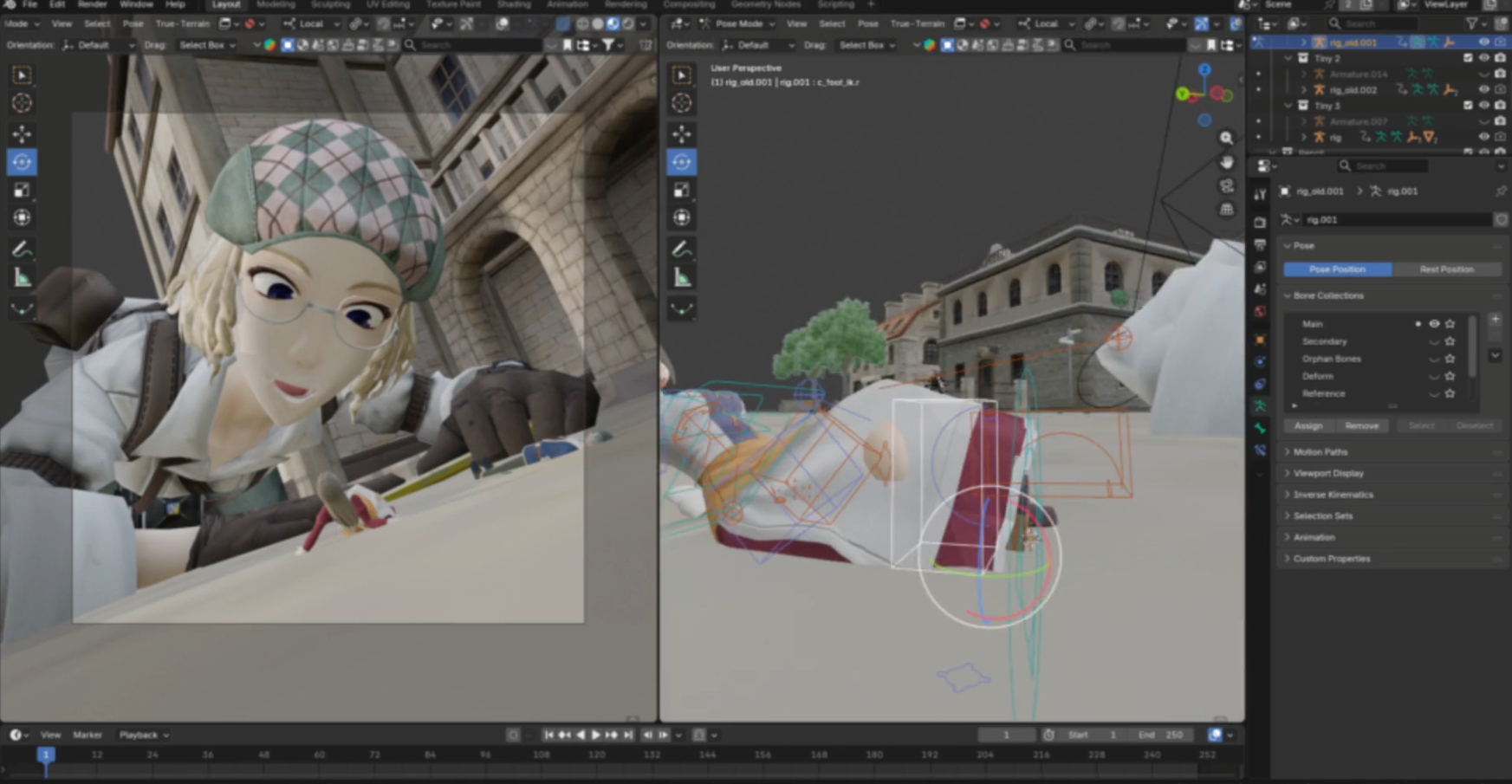This screenshot has height=784, width=1512.
Task: Open the Render menu
Action: [x=92, y=4]
